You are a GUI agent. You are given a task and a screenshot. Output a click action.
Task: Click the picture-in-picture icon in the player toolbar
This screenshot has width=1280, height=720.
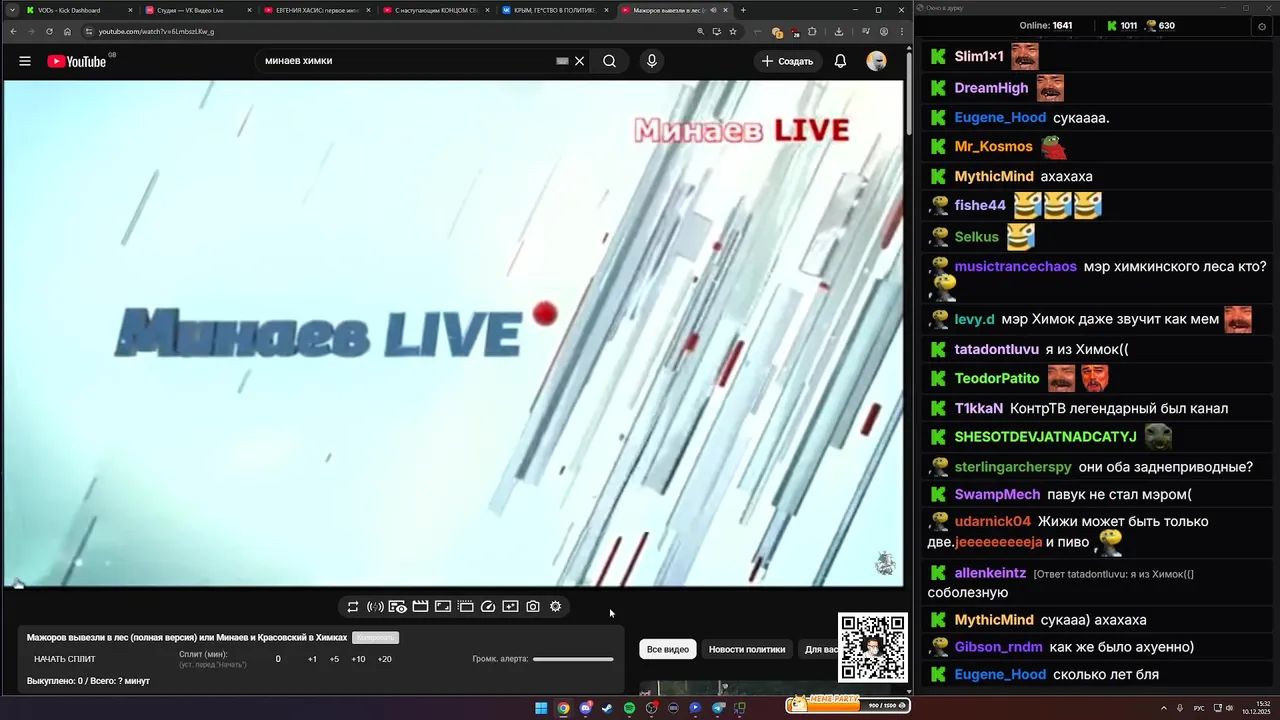tap(443, 606)
